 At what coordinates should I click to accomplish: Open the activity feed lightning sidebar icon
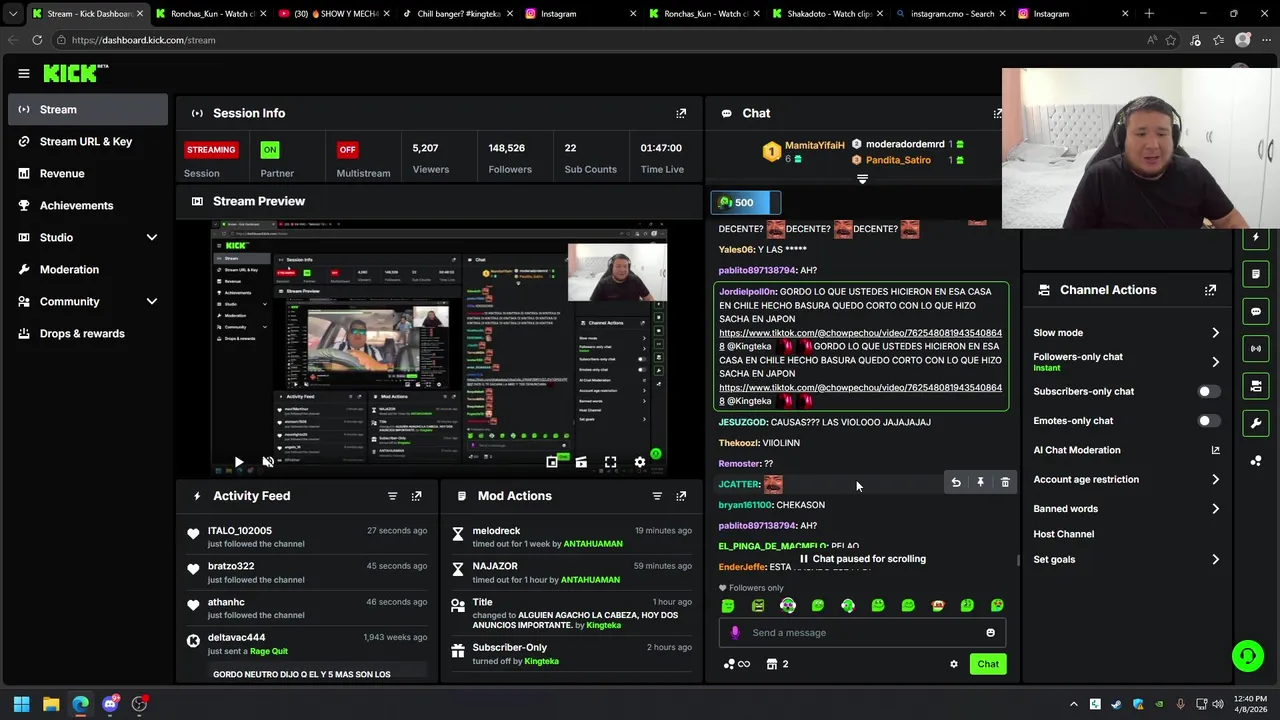pyautogui.click(x=1256, y=237)
